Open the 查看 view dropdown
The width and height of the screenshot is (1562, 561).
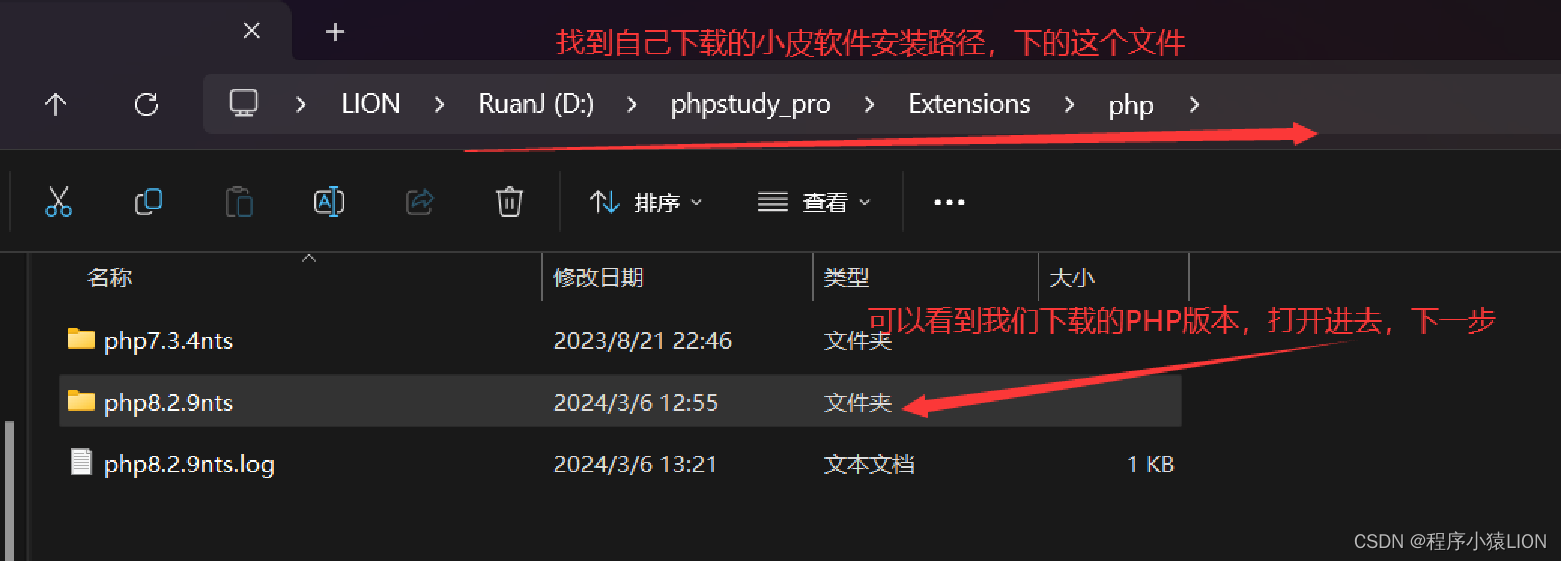[x=814, y=202]
